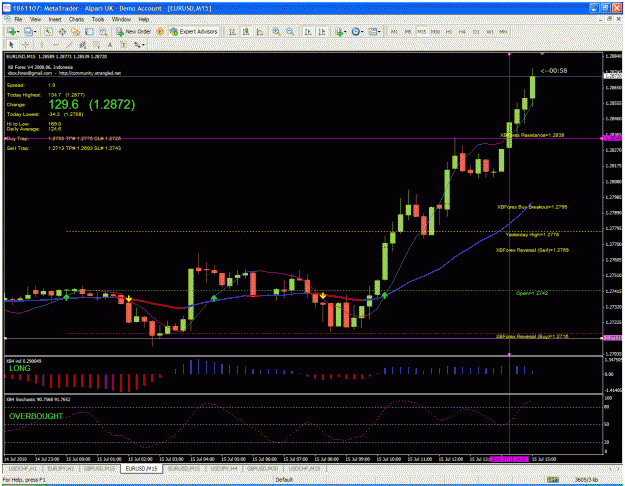Open the Charts menu
This screenshot has height=486, width=625.
[x=76, y=19]
